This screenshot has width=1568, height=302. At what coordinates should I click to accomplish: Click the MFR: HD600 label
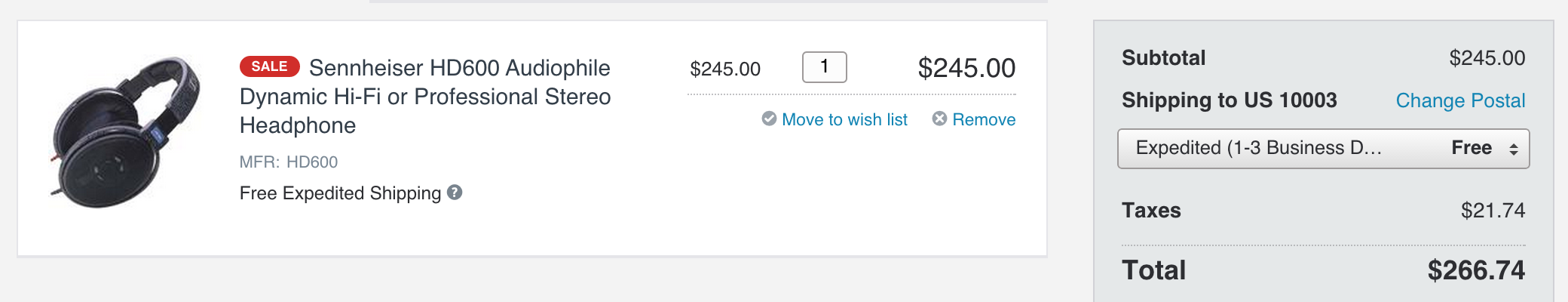pos(289,162)
